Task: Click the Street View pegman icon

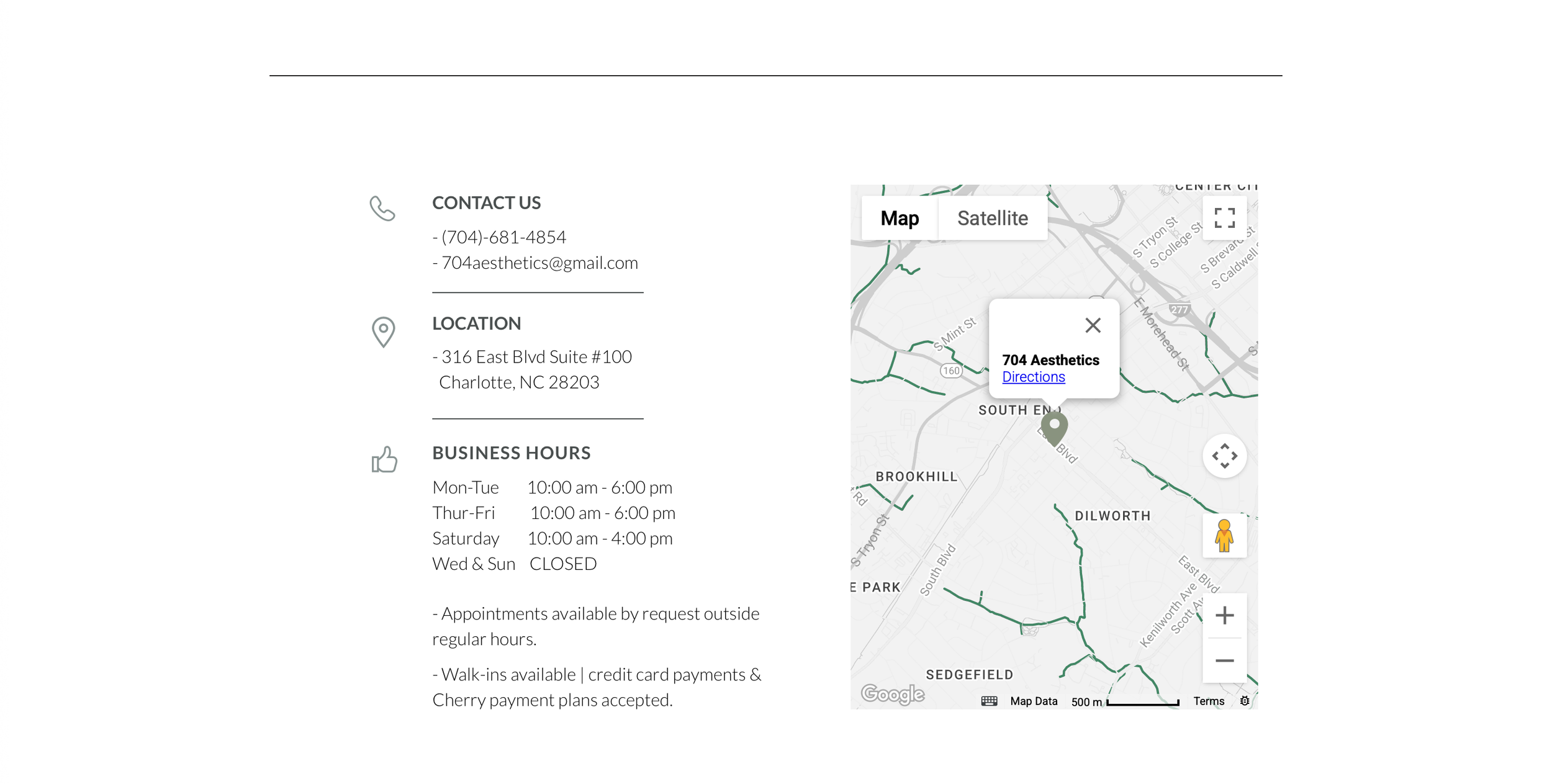Action: coord(1224,536)
